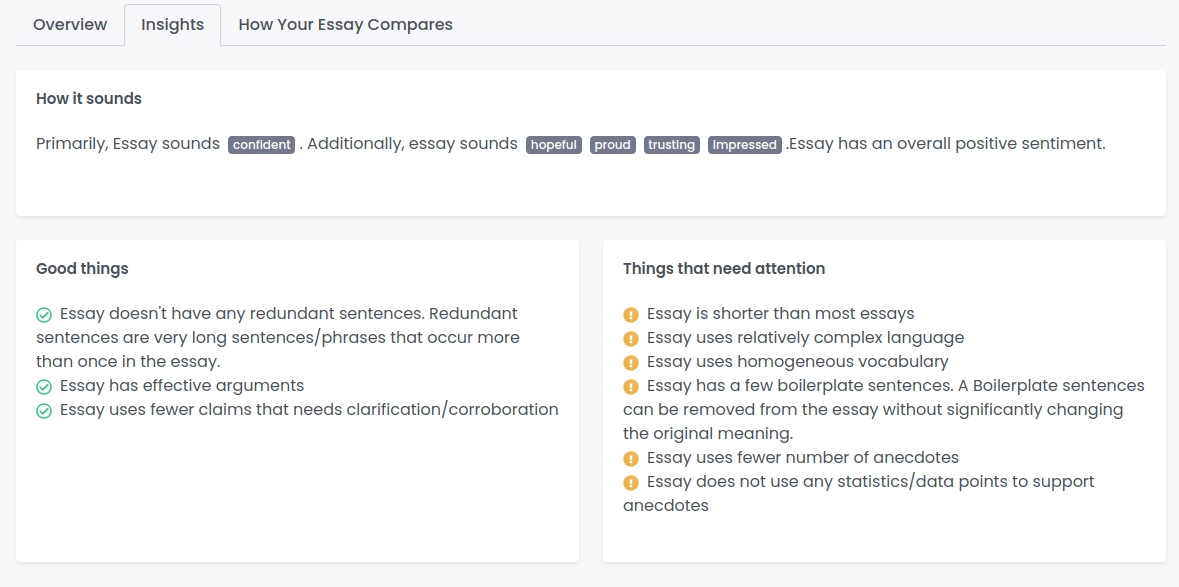Click warning icon next to boilerplate sentences

point(631,387)
